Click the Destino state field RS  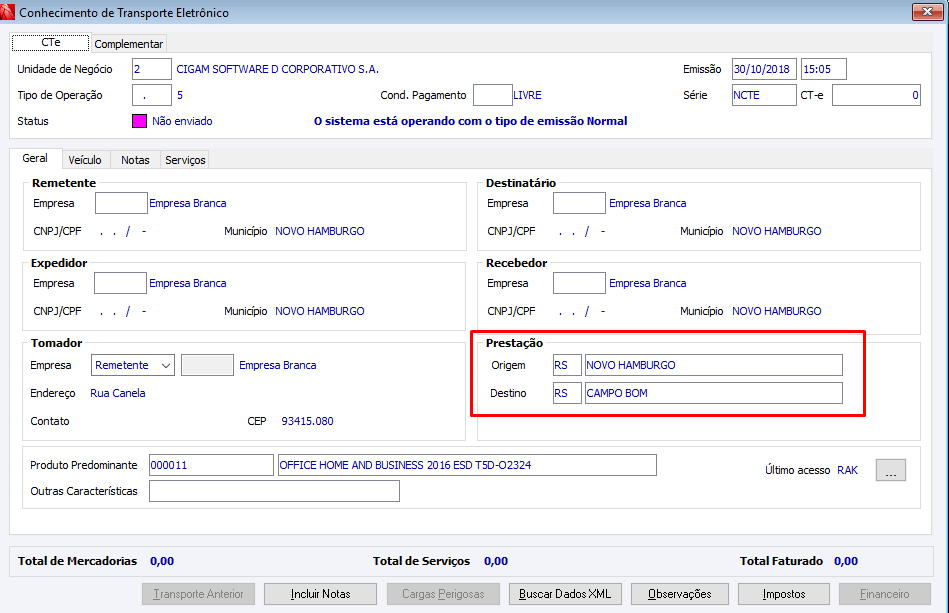[x=567, y=393]
